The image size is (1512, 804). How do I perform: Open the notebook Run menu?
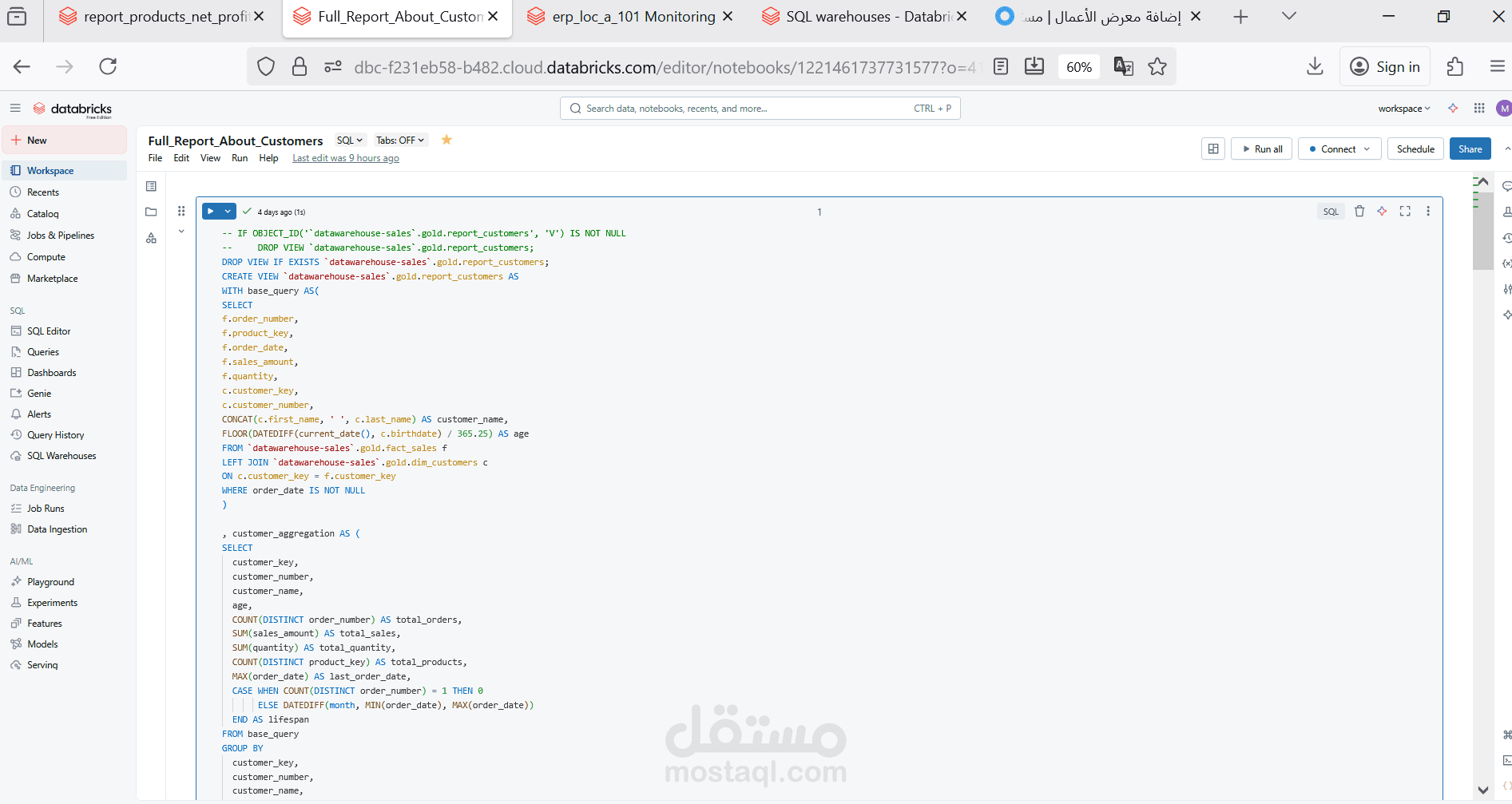[240, 158]
